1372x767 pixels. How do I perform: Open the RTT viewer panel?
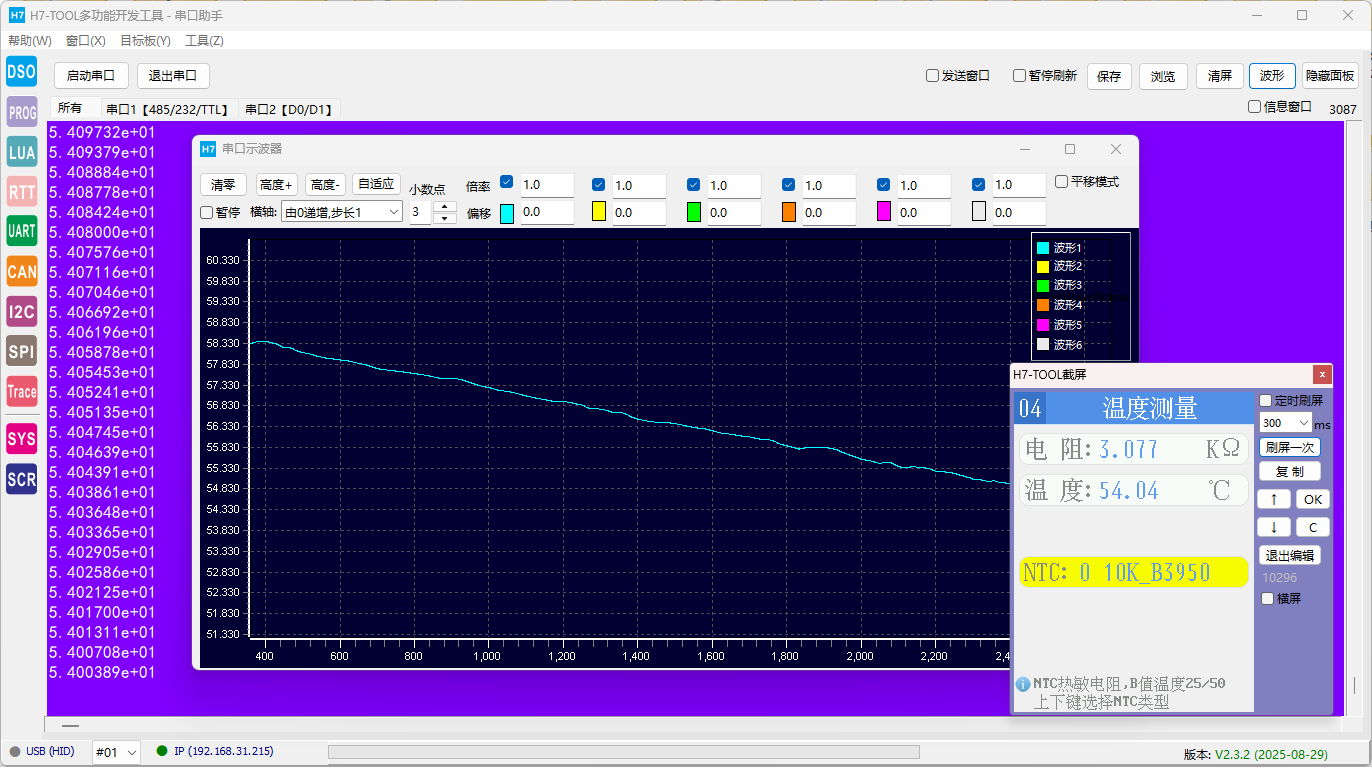point(22,192)
